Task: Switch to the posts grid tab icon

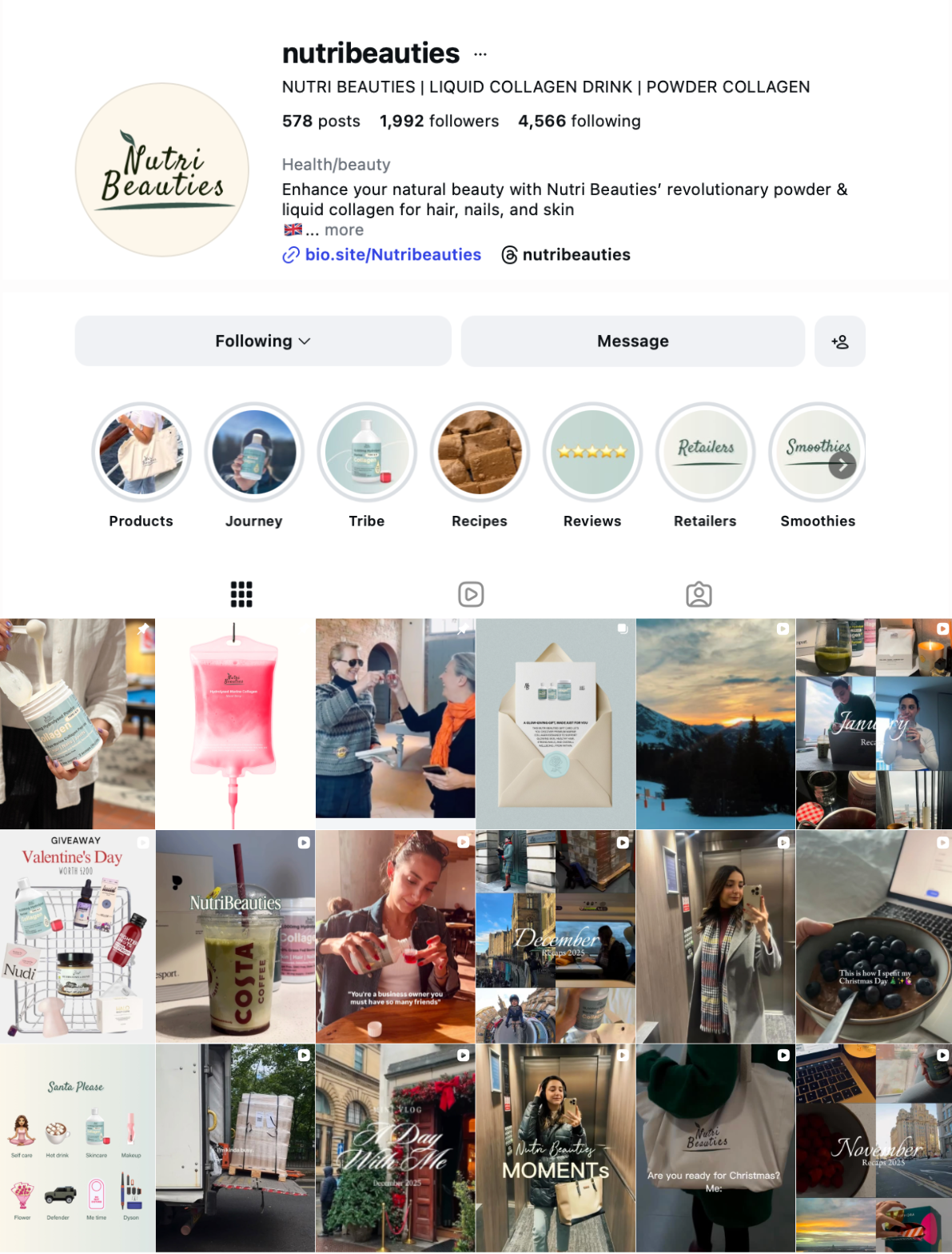Action: (x=241, y=594)
